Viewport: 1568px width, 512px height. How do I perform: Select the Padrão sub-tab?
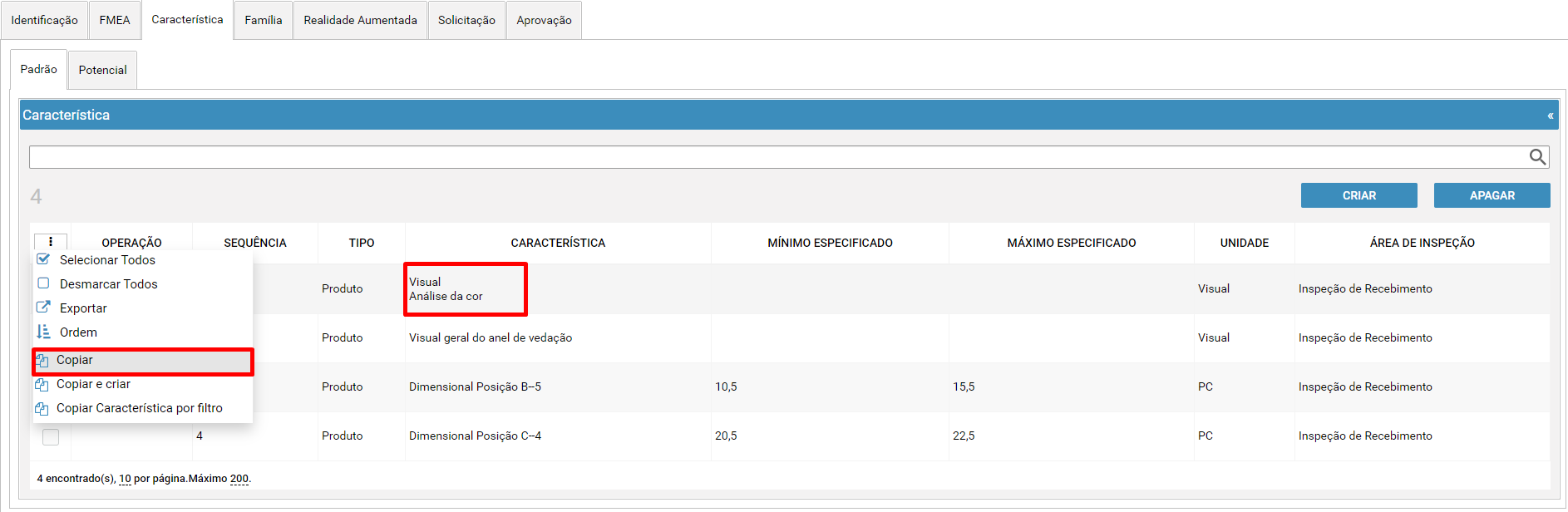point(39,70)
